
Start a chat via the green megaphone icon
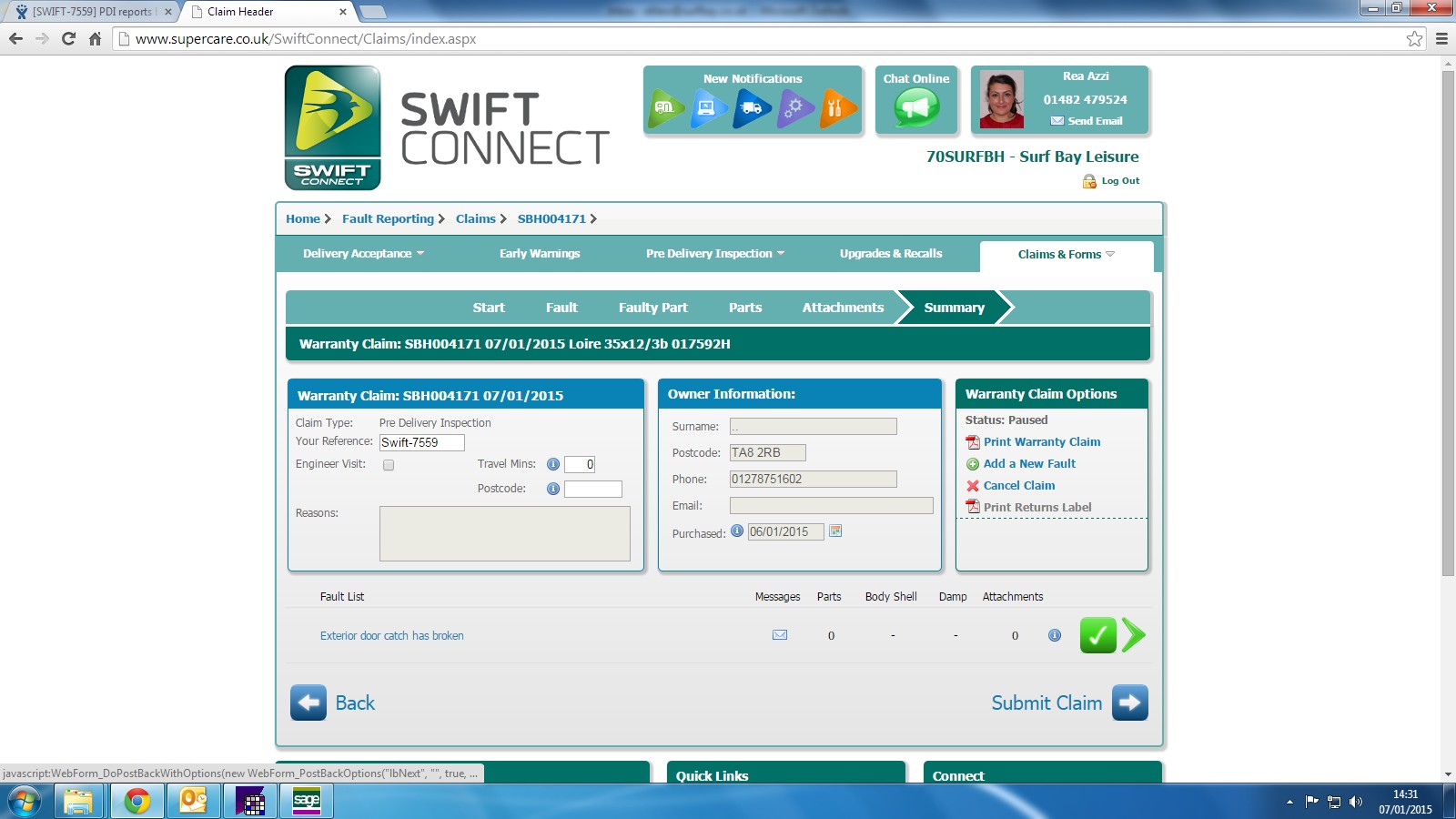pos(915,108)
